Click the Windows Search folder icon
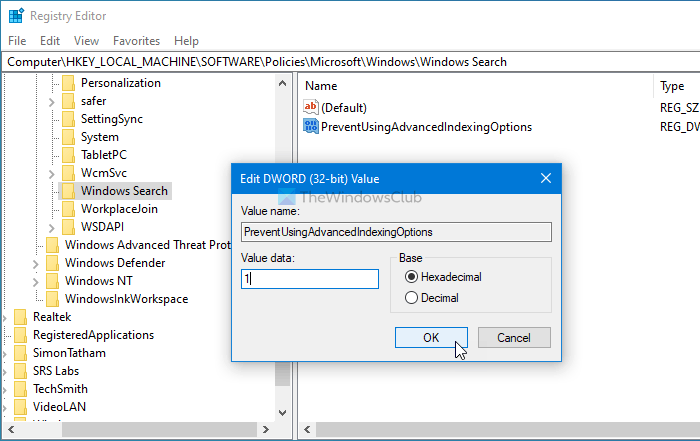Screen dimensions: 700x441 tap(68, 191)
